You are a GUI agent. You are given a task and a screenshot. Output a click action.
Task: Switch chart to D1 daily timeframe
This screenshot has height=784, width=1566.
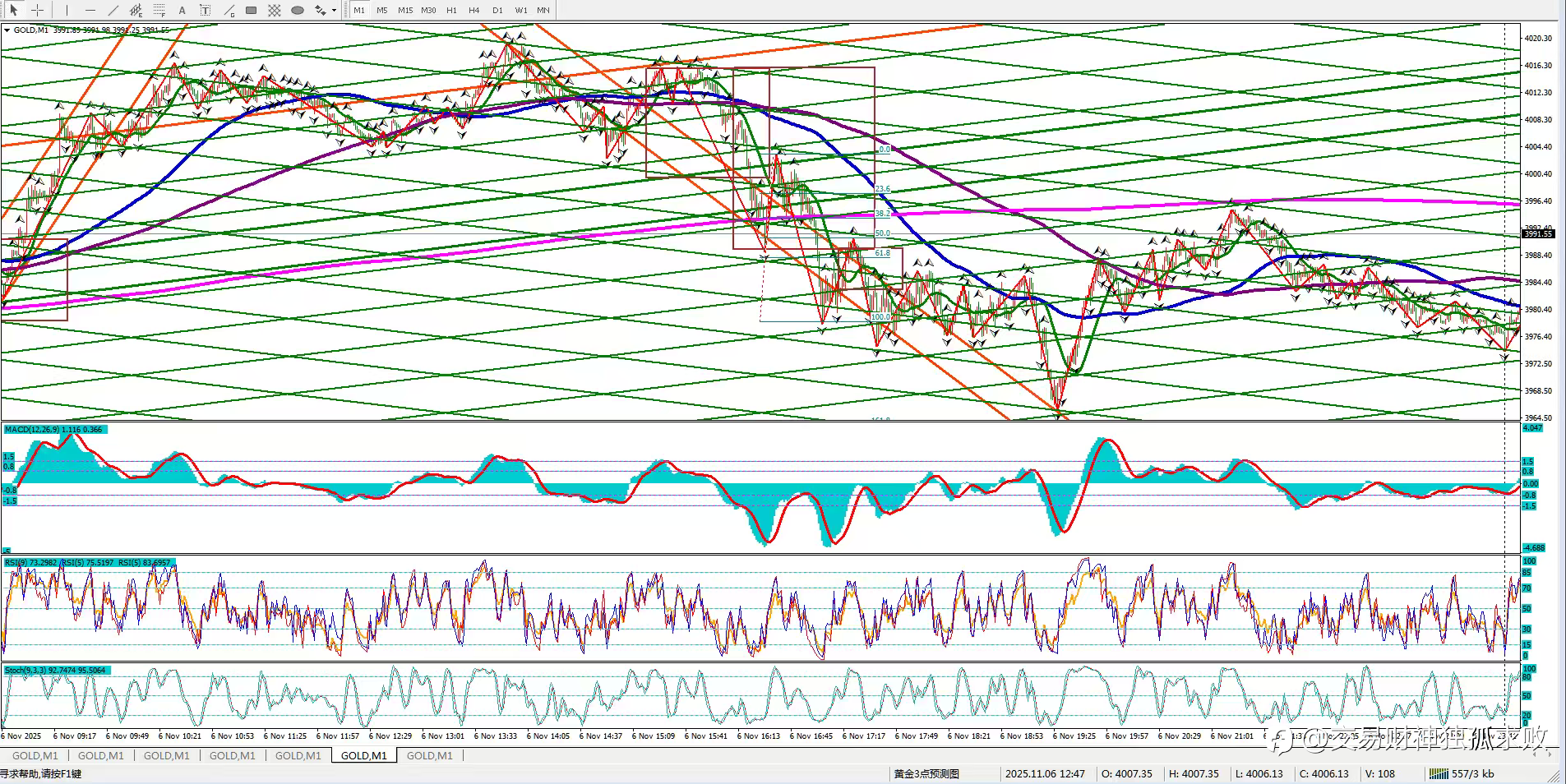tap(497, 11)
